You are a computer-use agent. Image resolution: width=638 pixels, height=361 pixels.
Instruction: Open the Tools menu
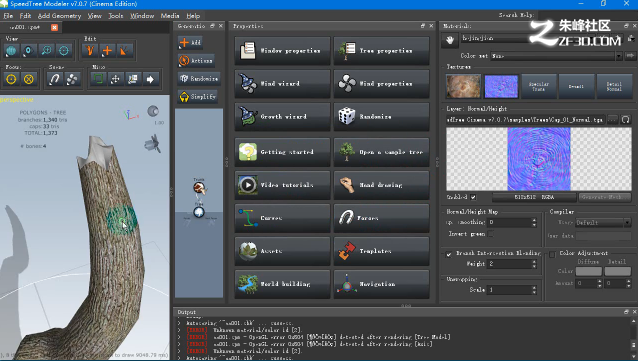[x=116, y=16]
